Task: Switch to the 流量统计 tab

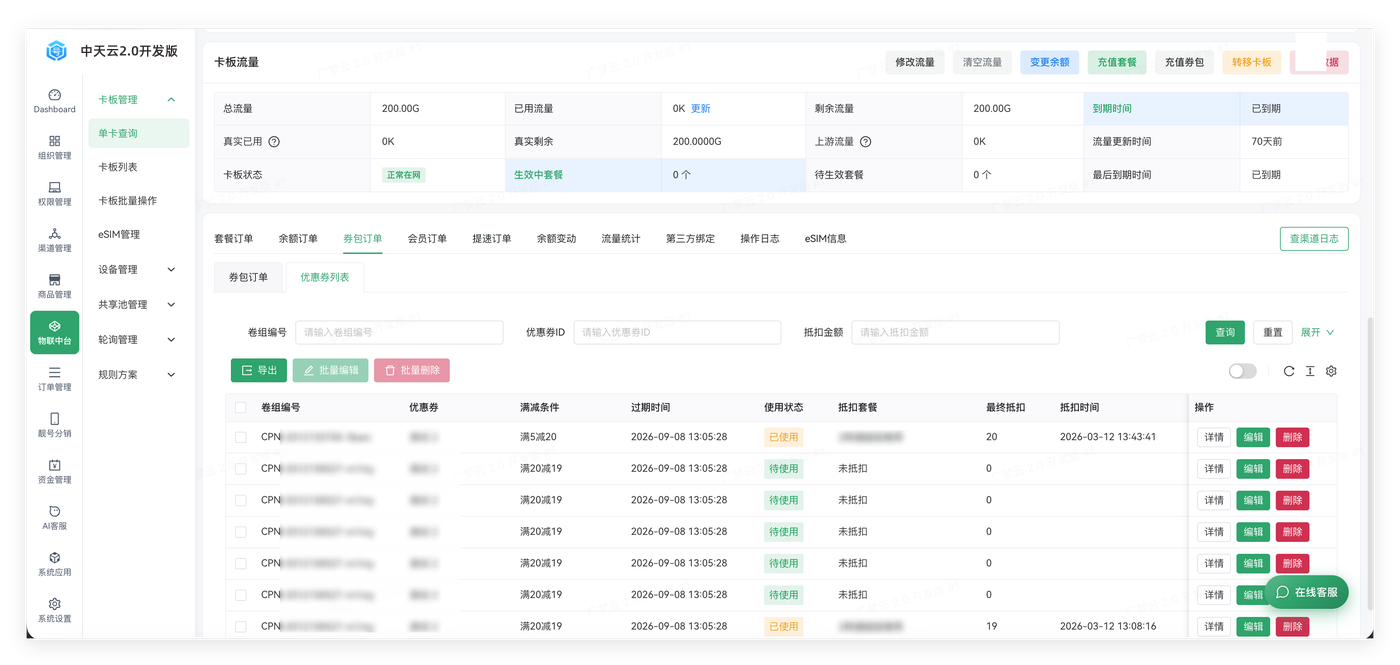Action: [621, 239]
